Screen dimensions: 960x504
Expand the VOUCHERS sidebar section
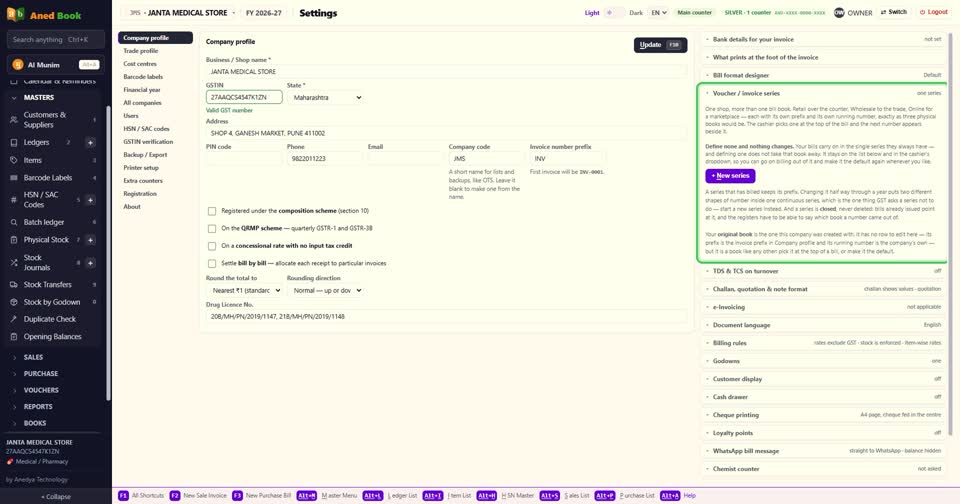tap(41, 390)
